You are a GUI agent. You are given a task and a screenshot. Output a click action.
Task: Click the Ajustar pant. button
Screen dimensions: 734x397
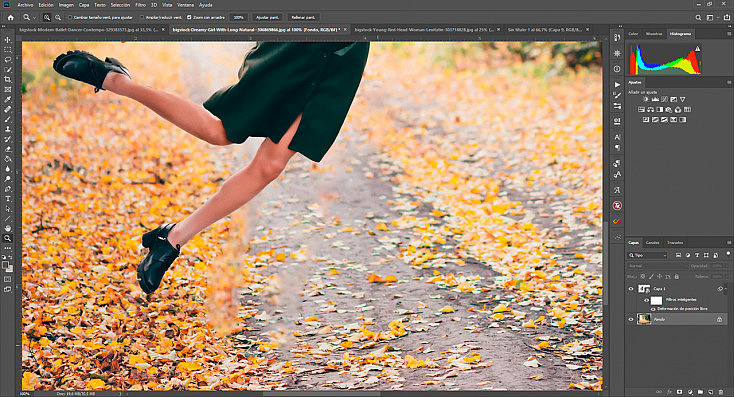267,17
